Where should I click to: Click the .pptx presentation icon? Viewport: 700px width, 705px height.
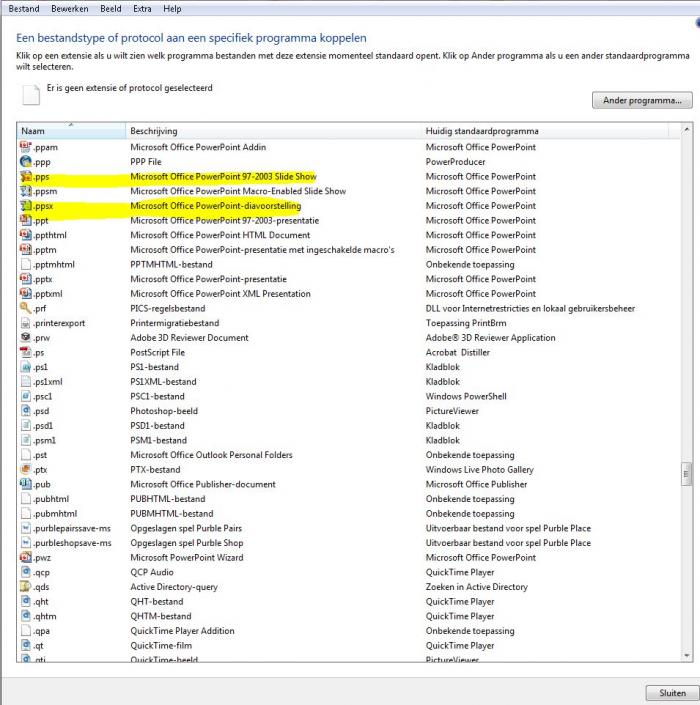26,279
